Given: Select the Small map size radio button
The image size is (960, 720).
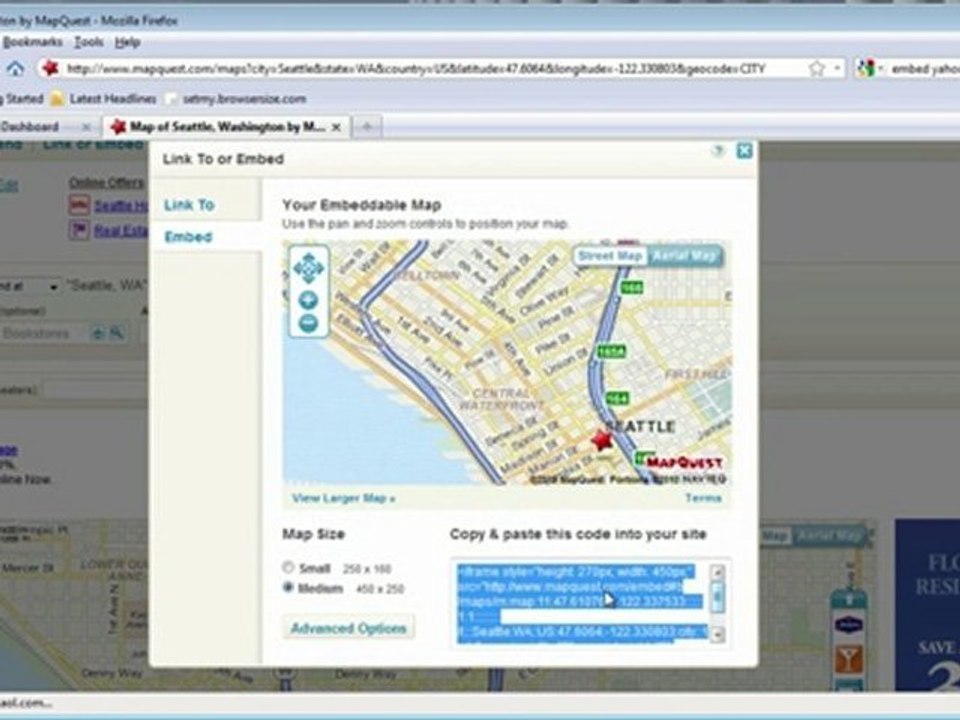Looking at the screenshot, I should click(288, 568).
